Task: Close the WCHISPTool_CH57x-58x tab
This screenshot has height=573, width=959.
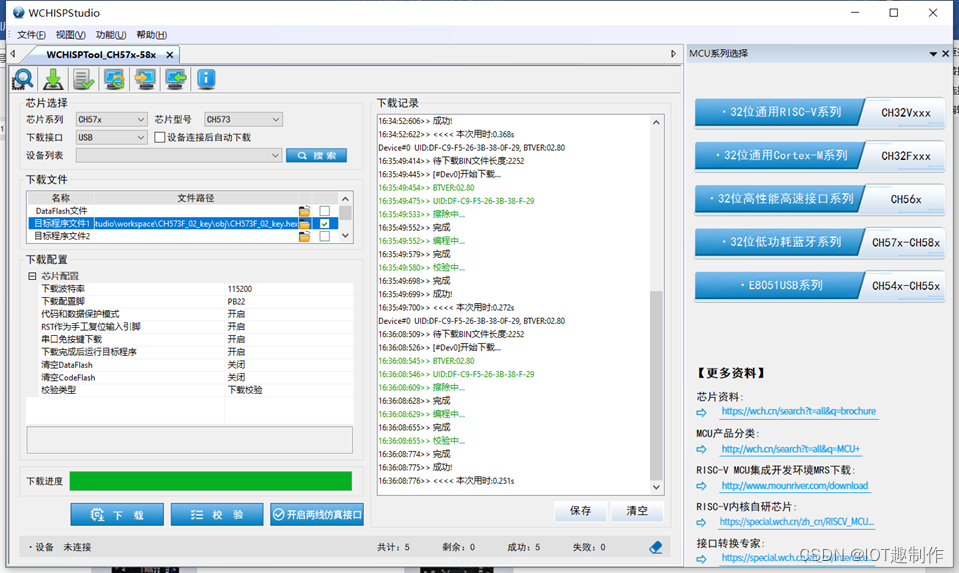Action: (x=170, y=55)
